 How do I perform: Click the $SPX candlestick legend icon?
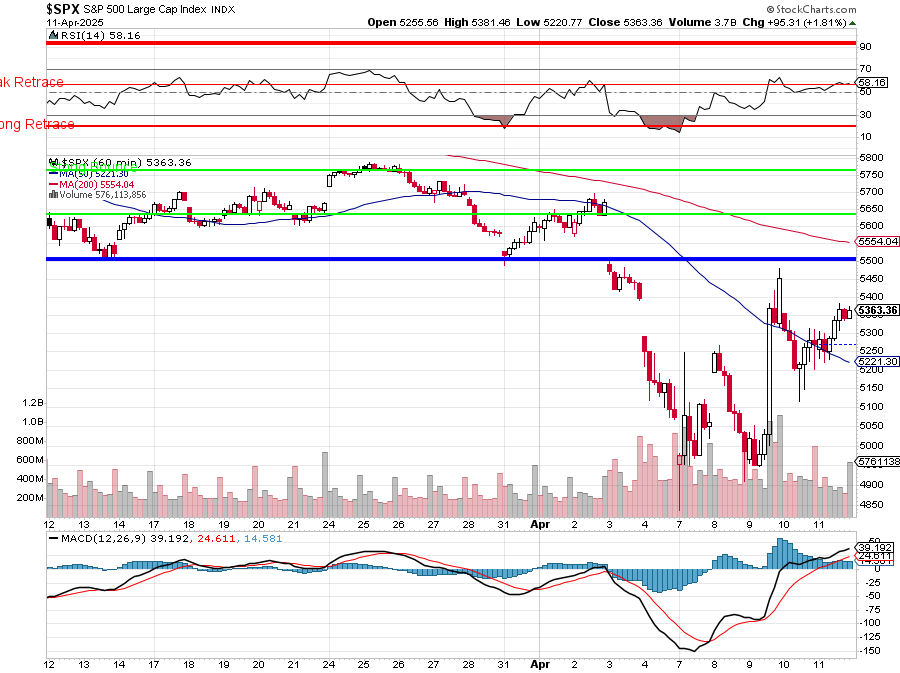pyautogui.click(x=50, y=162)
